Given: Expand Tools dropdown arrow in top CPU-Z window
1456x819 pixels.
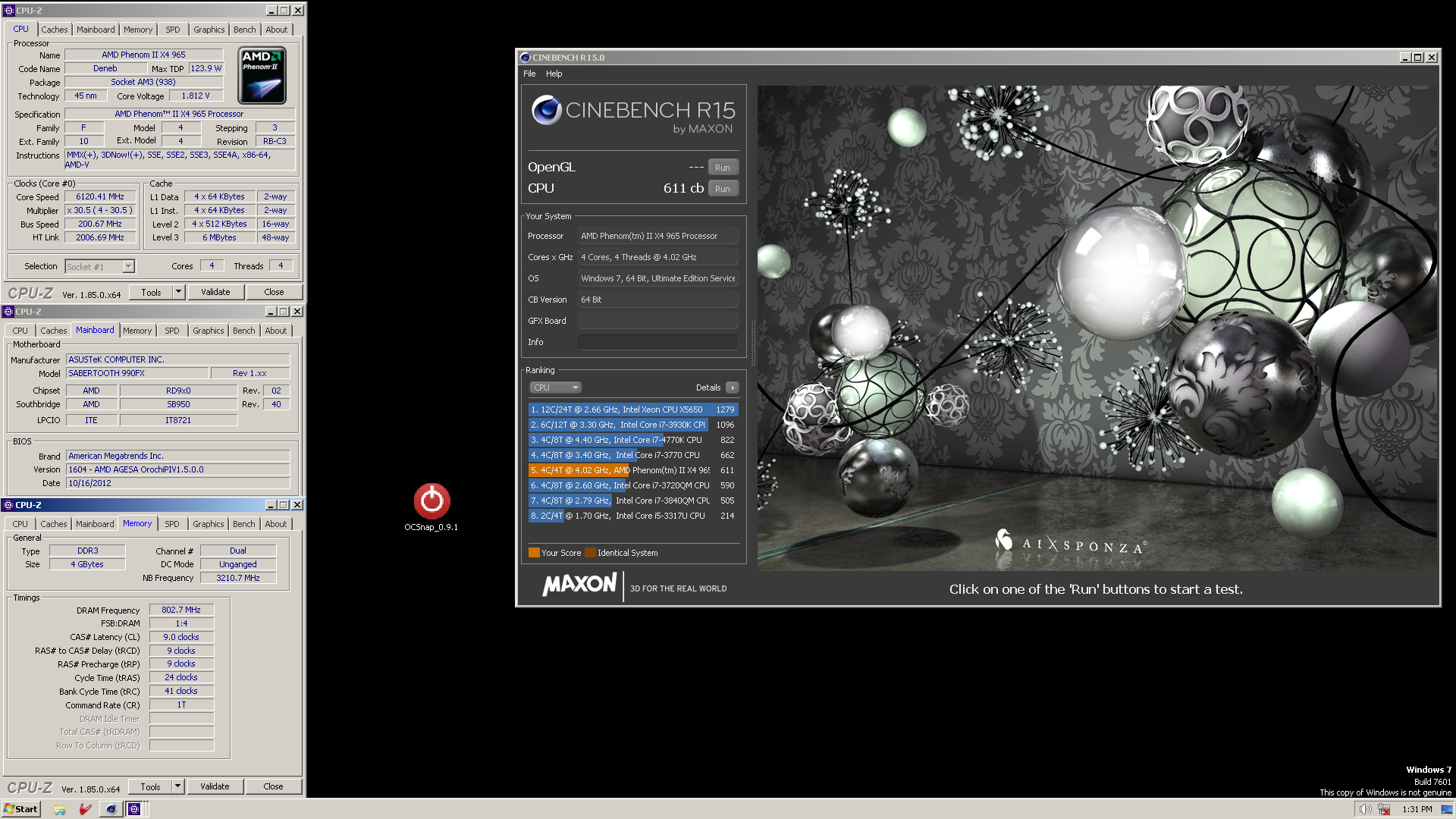Looking at the screenshot, I should click(x=178, y=292).
